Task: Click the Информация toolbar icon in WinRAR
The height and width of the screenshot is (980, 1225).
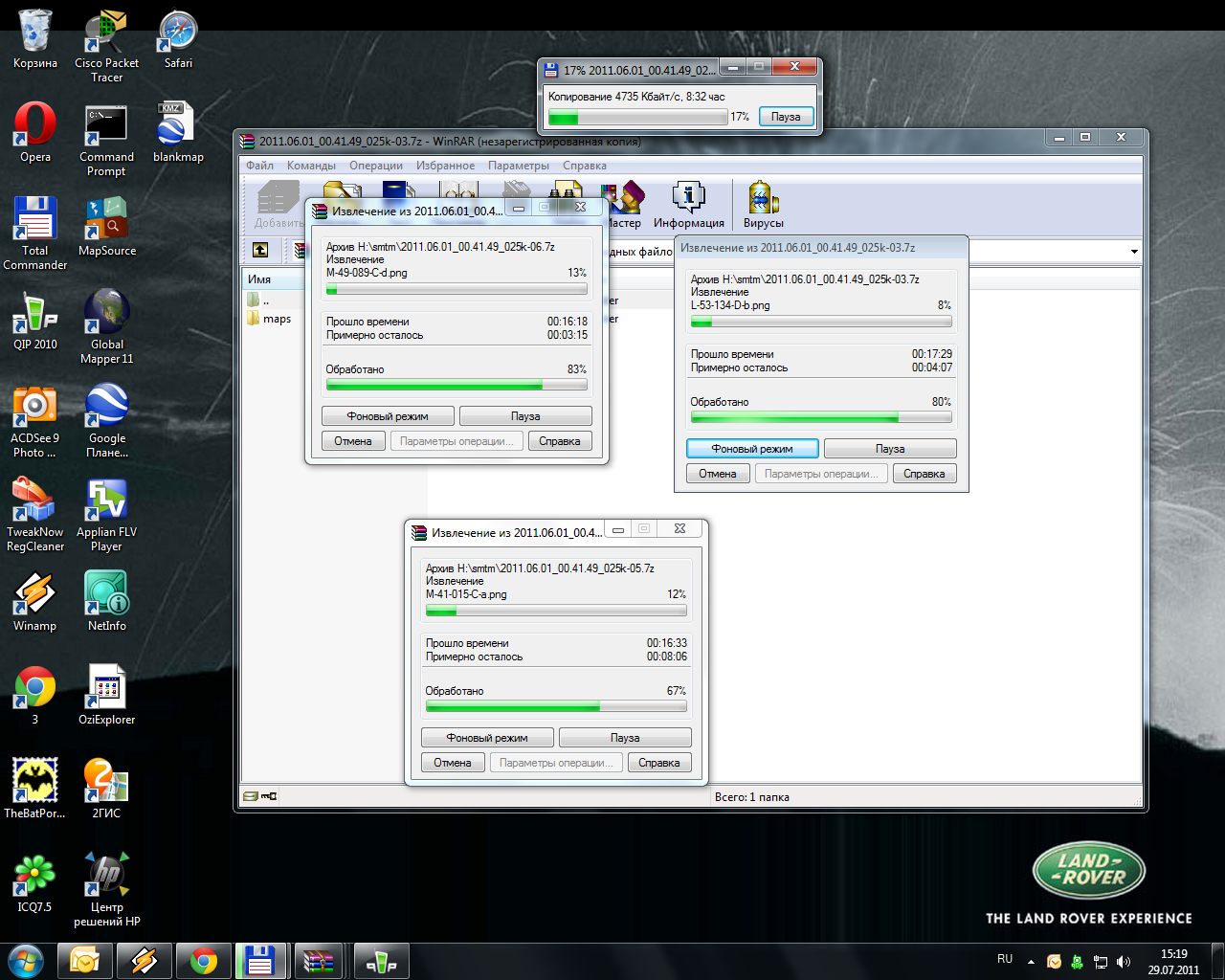Action: pyautogui.click(x=688, y=204)
